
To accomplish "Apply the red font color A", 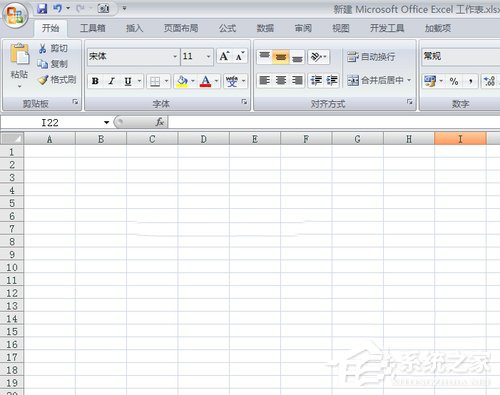I will click(x=205, y=81).
